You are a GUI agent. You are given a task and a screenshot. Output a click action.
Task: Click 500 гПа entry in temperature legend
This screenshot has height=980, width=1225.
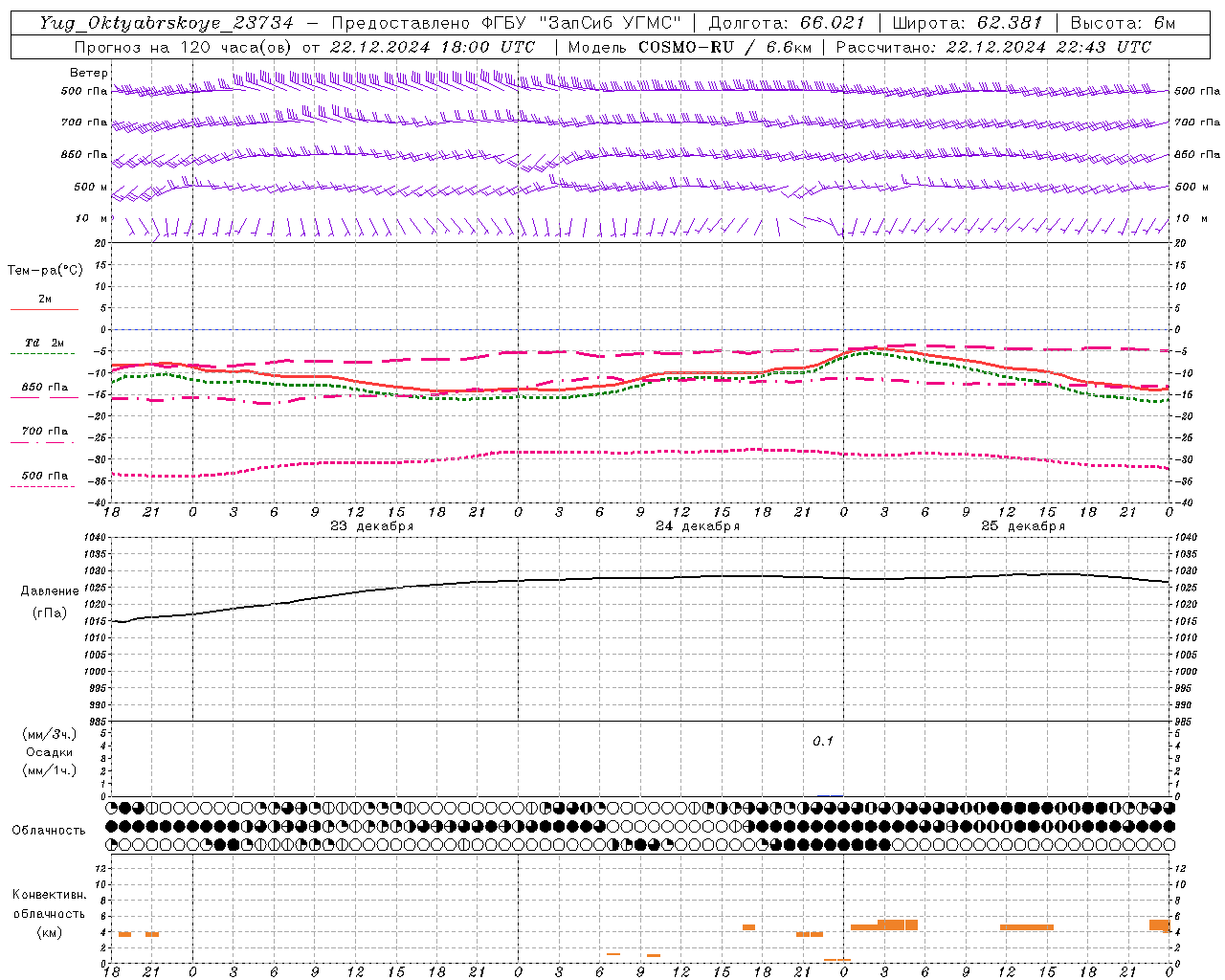(x=45, y=476)
